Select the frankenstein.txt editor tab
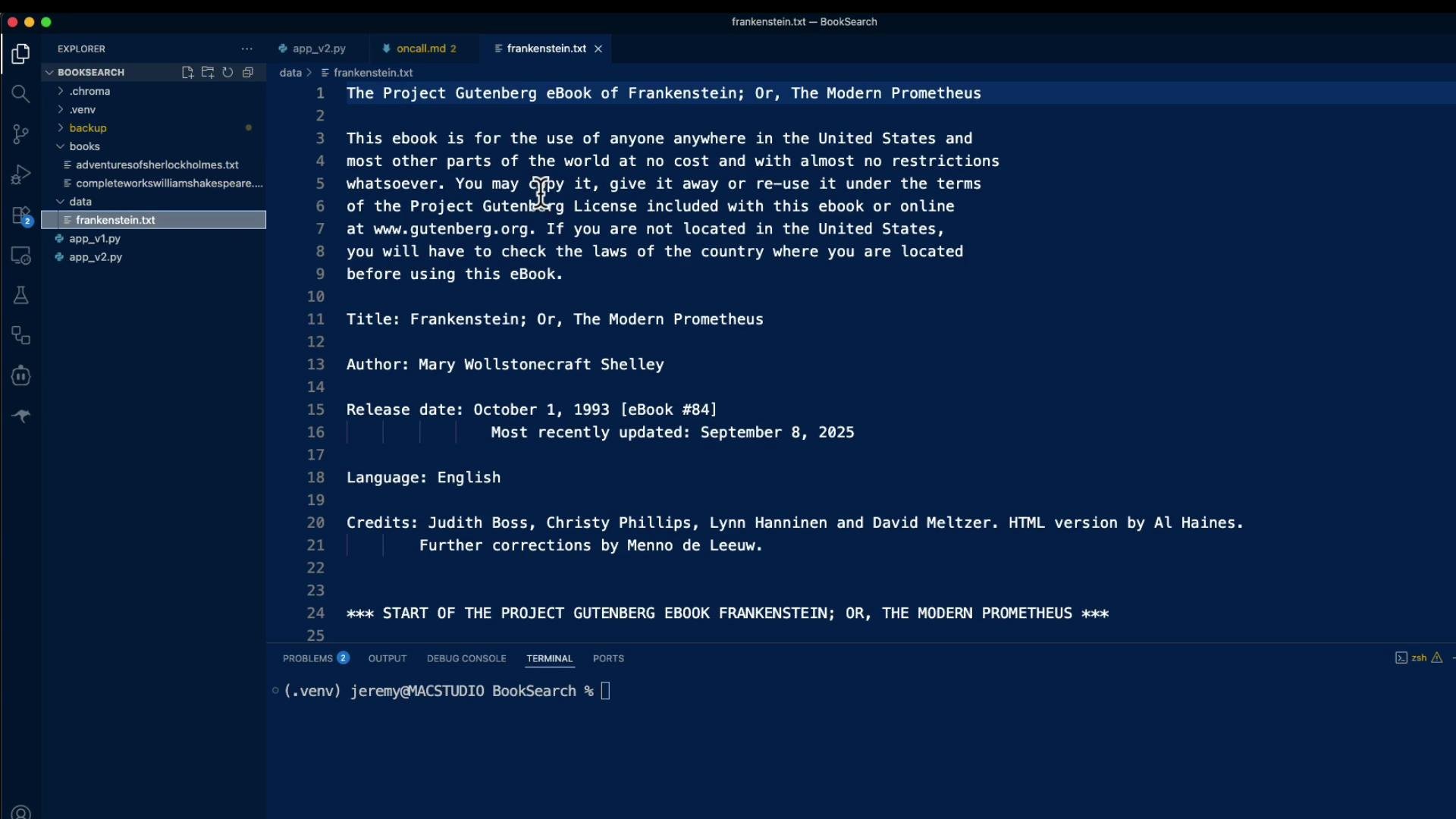The height and width of the screenshot is (819, 1456). 546,49
